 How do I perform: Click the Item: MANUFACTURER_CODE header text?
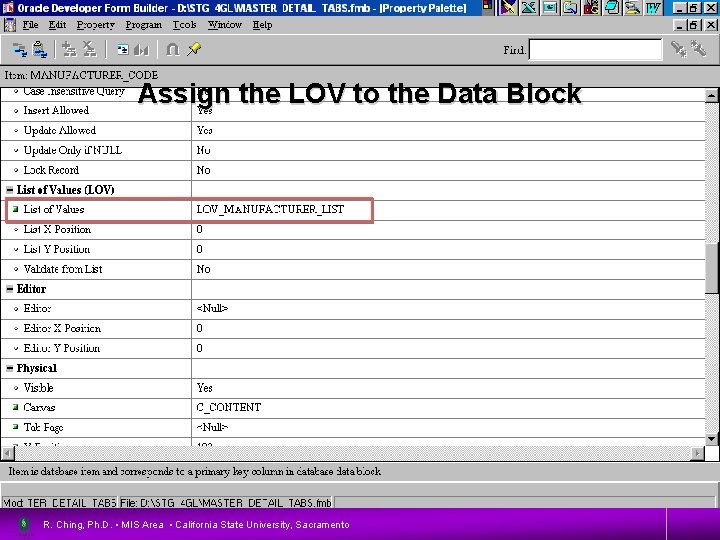81,75
